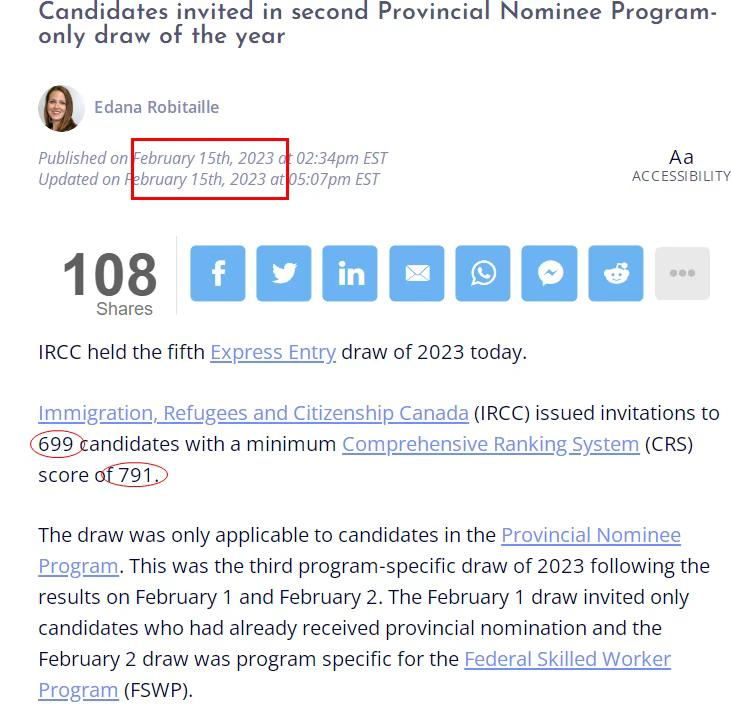Share article via email icon
This screenshot has width=731, height=712.
click(x=417, y=273)
